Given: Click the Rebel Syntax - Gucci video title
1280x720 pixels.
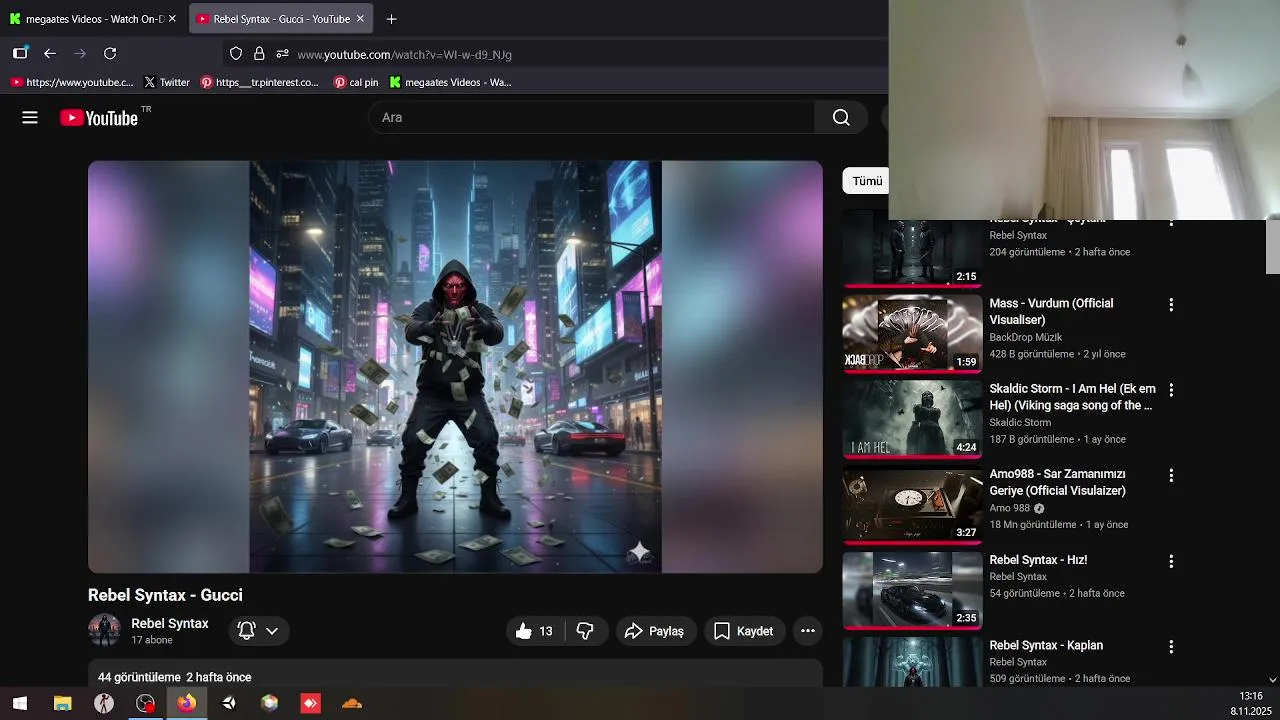Looking at the screenshot, I should click(165, 595).
